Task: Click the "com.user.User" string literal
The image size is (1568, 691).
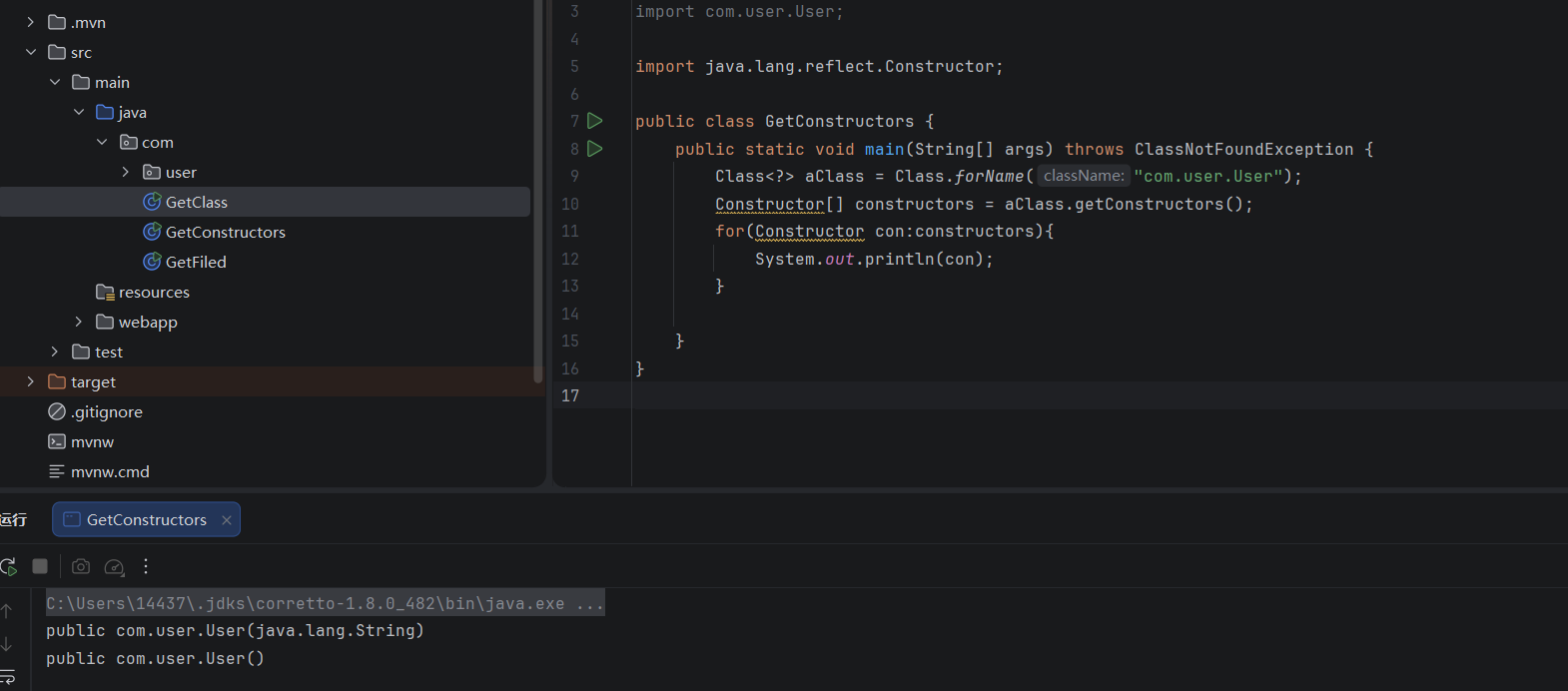Action: 1208,177
